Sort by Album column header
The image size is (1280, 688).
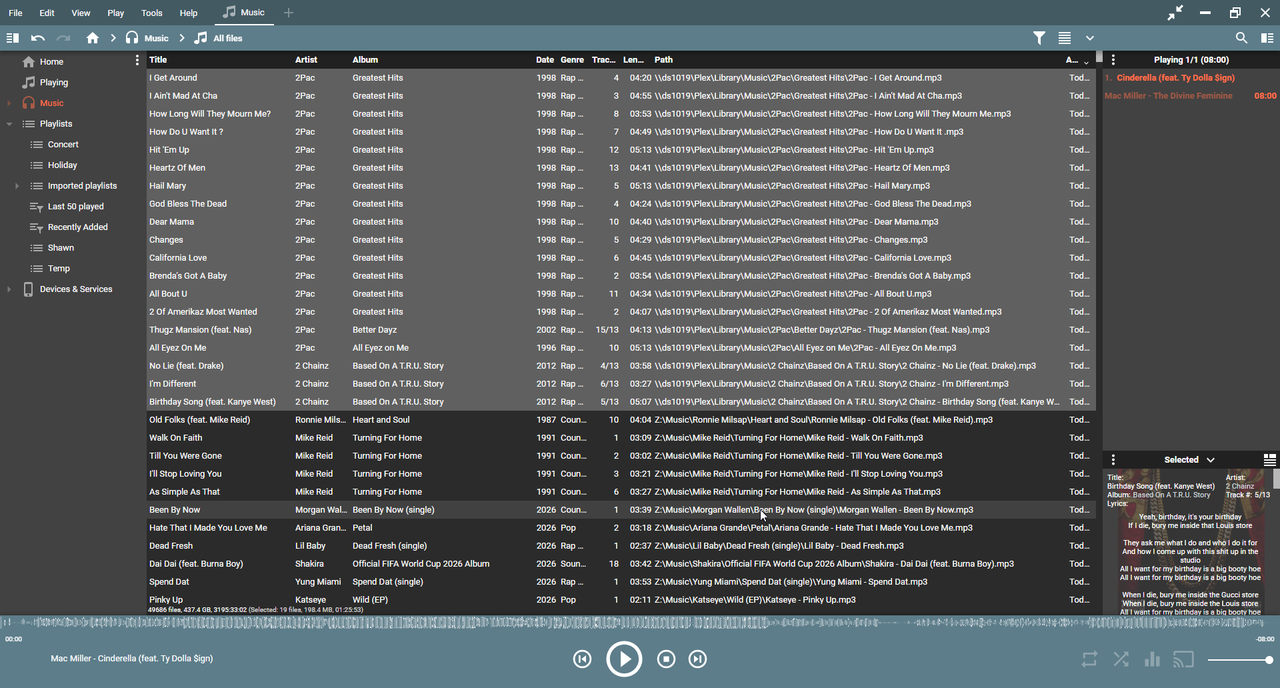point(441,60)
